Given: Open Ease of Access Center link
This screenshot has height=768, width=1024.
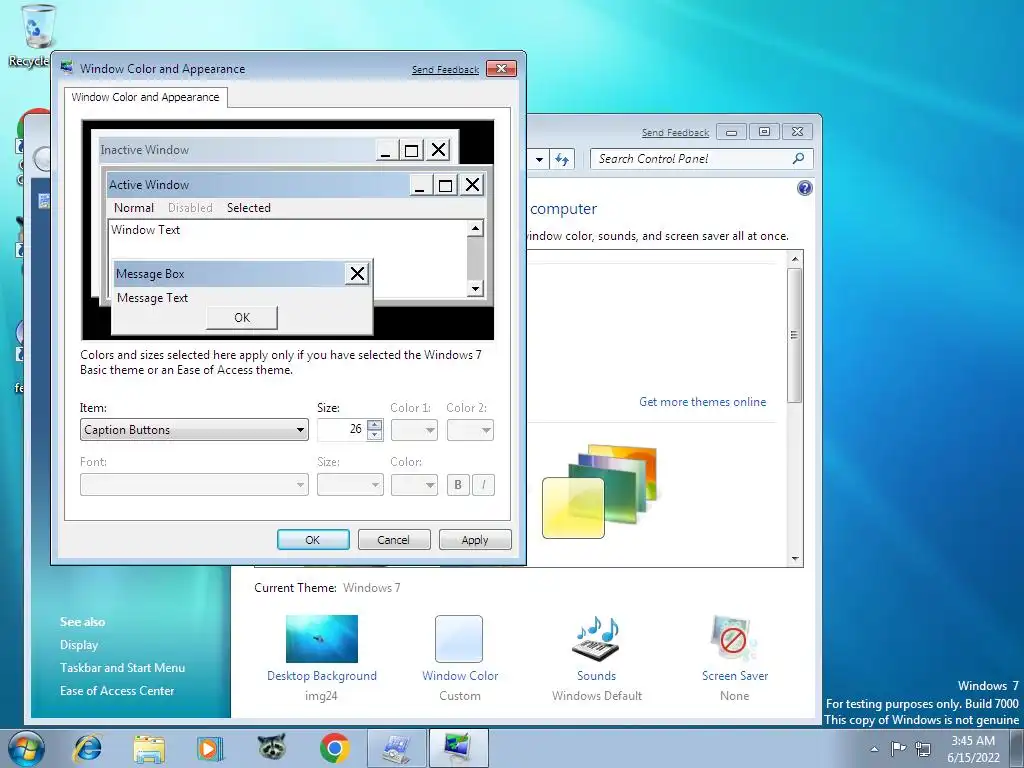Looking at the screenshot, I should coord(117,690).
